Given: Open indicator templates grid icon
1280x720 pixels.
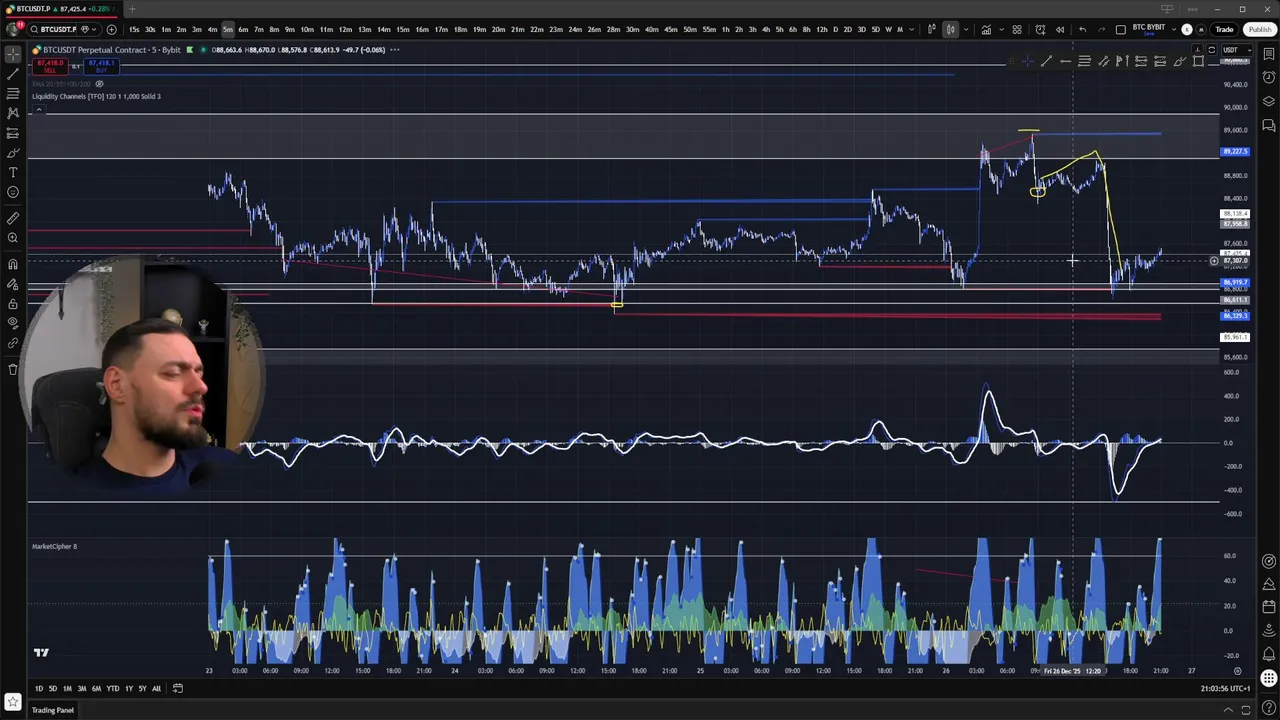Looking at the screenshot, I should [1017, 29].
